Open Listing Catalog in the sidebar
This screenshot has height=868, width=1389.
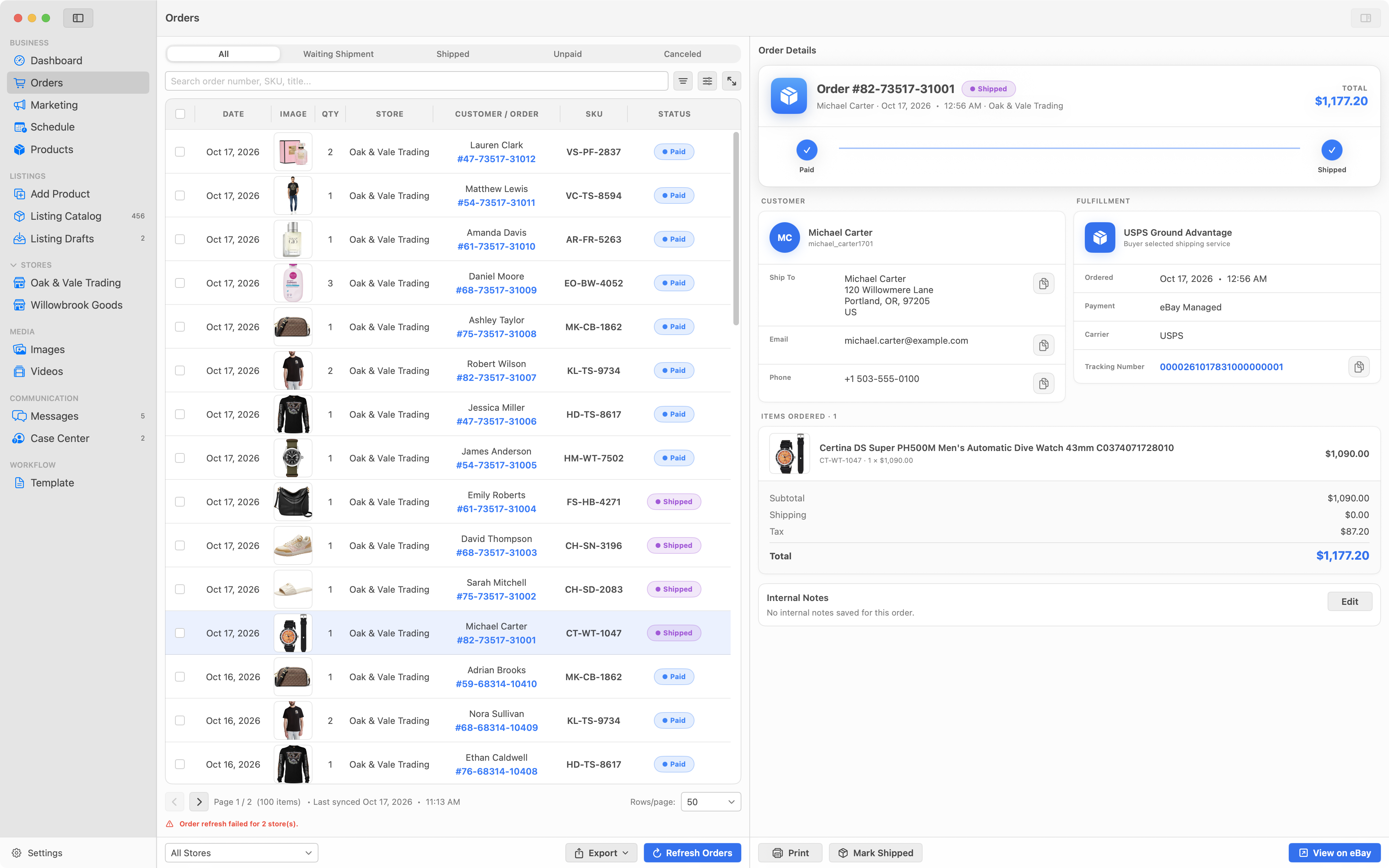[78, 216]
